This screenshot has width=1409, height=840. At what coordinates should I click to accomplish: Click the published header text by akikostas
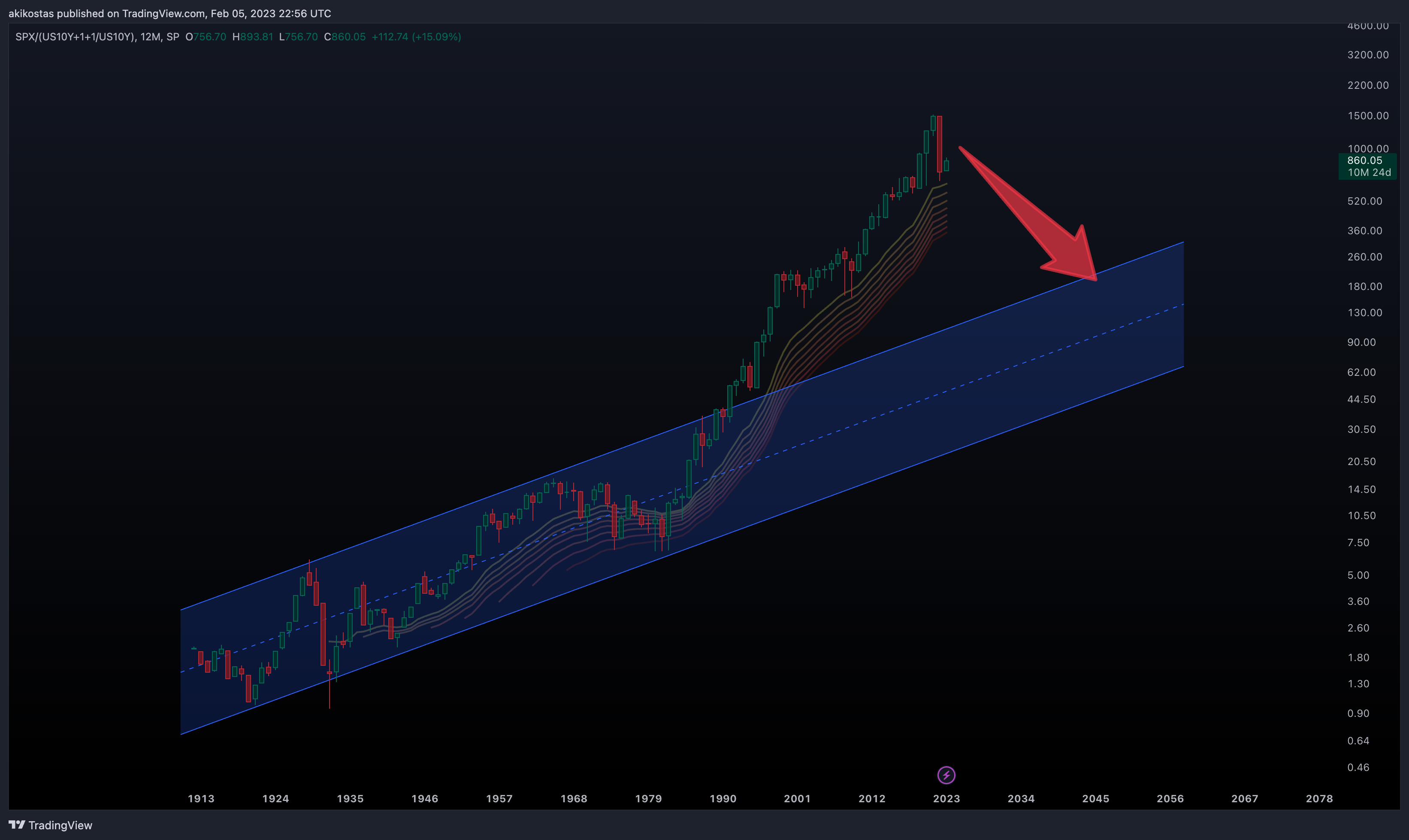(170, 13)
